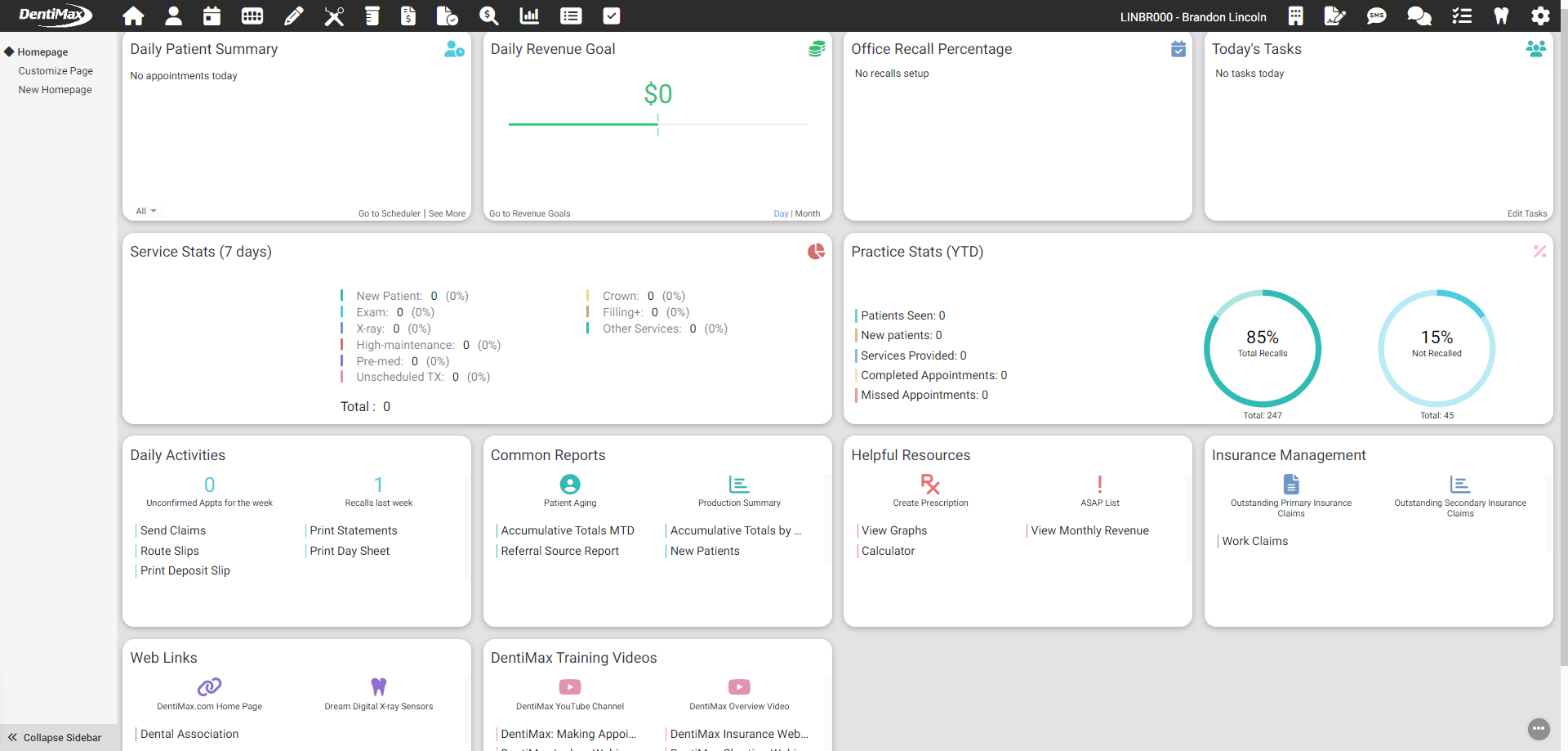The height and width of the screenshot is (751, 1568).
Task: Select Customize Page in the sidebar
Action: [56, 70]
